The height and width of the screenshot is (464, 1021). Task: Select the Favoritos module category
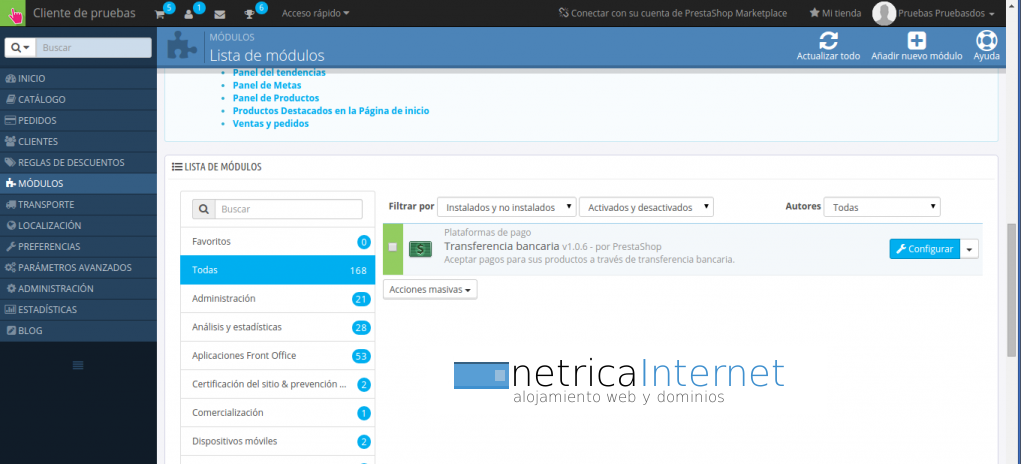pyautogui.click(x=277, y=241)
